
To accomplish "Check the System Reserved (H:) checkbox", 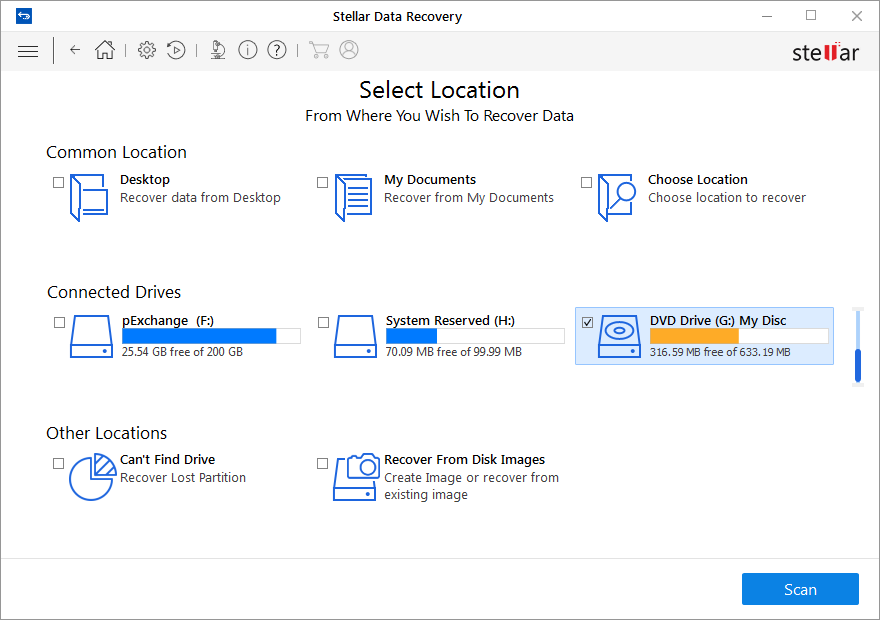I will pyautogui.click(x=323, y=323).
